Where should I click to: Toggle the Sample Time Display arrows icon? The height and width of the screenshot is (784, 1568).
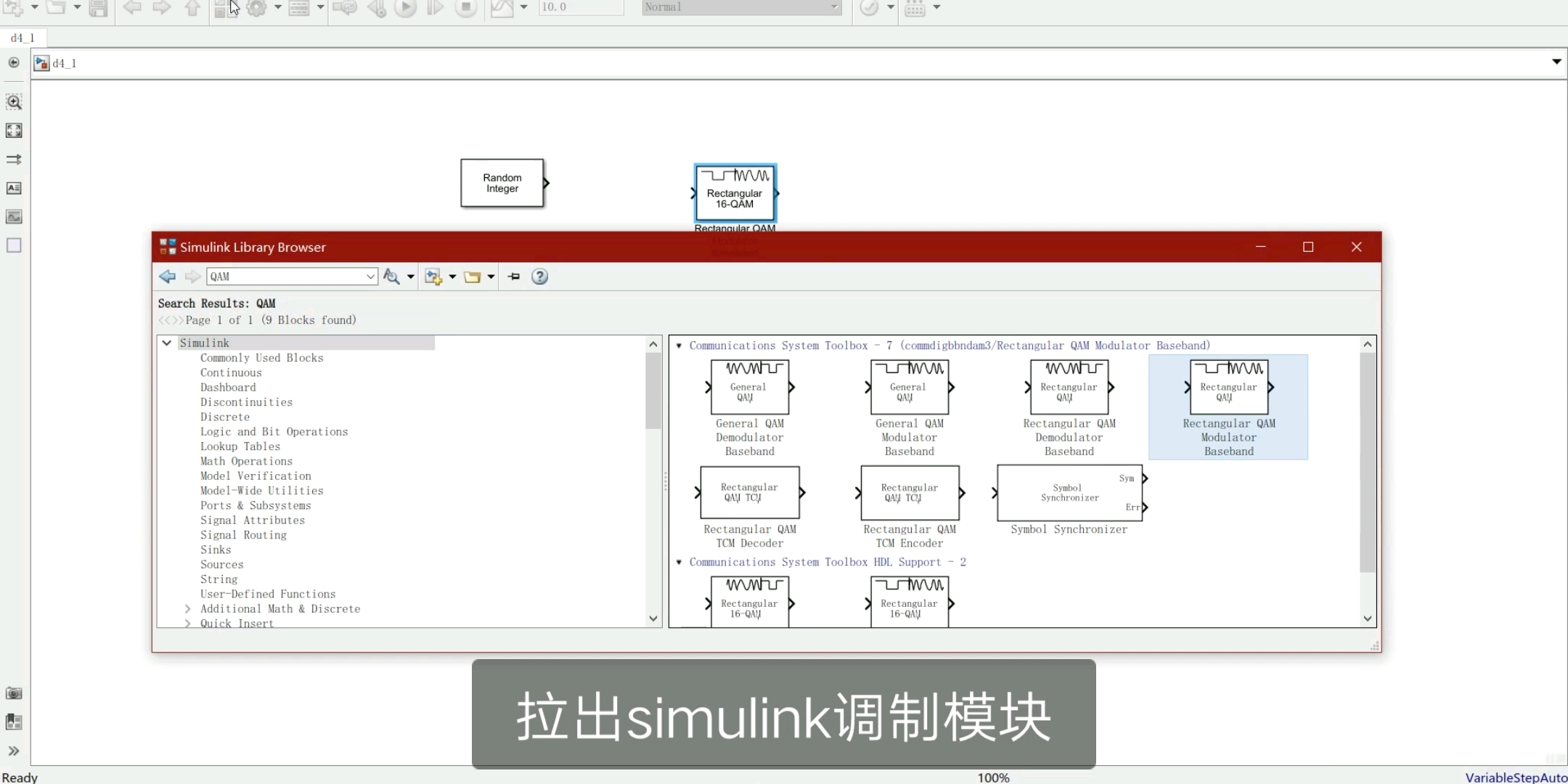point(14,159)
